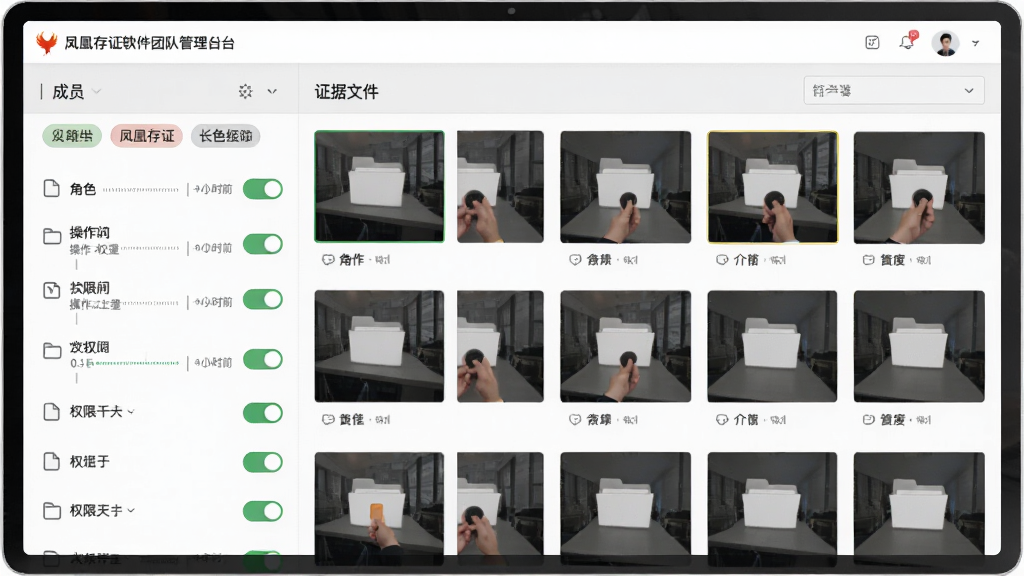Image resolution: width=1024 pixels, height=576 pixels.
Task: Click the folder icon in the 0.3 progress row
Action: pos(52,351)
